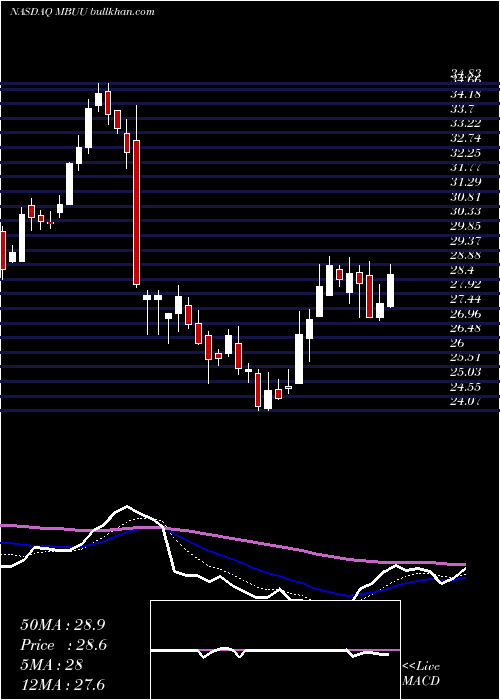This screenshot has width=500, height=700.
Task: Click the <<Live MACD label
Action: 421,674
